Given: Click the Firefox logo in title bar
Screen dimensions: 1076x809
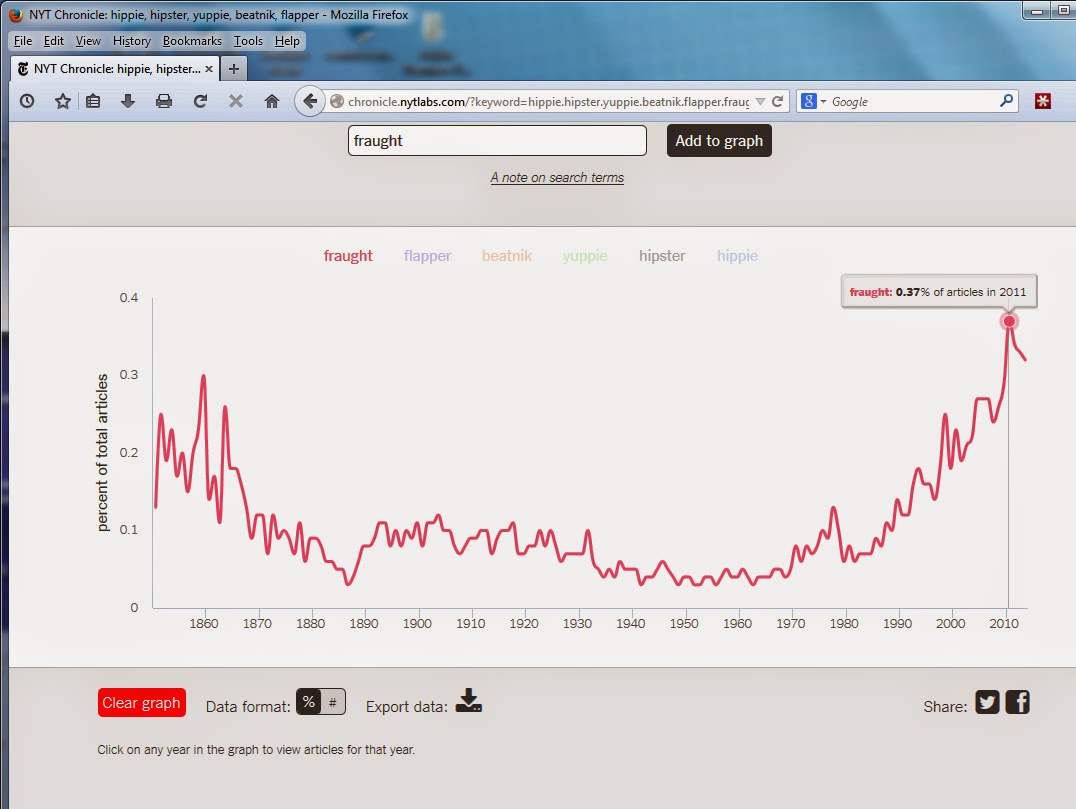Looking at the screenshot, I should pos(16,14).
